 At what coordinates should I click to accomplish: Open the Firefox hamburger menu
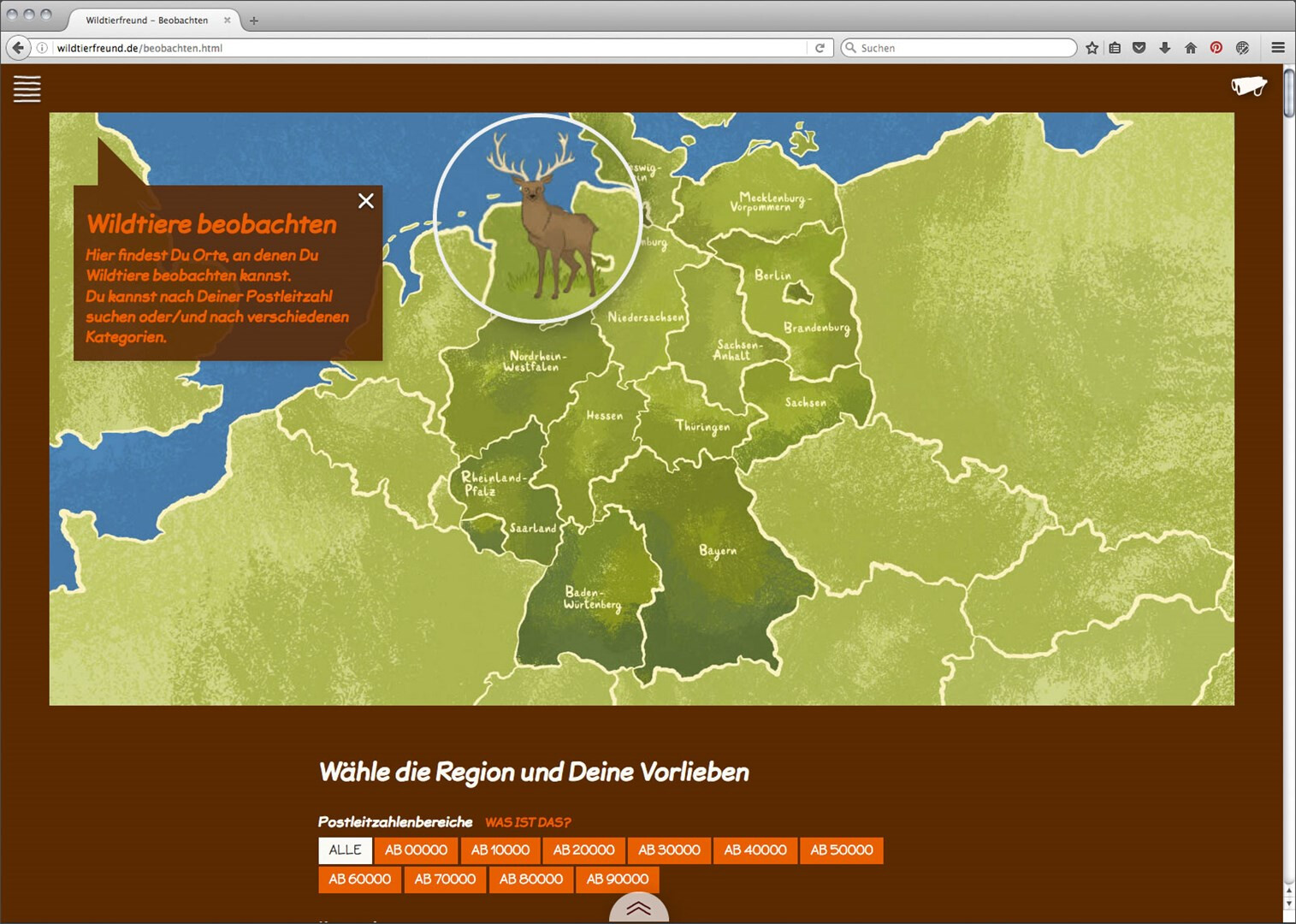pyautogui.click(x=1278, y=48)
